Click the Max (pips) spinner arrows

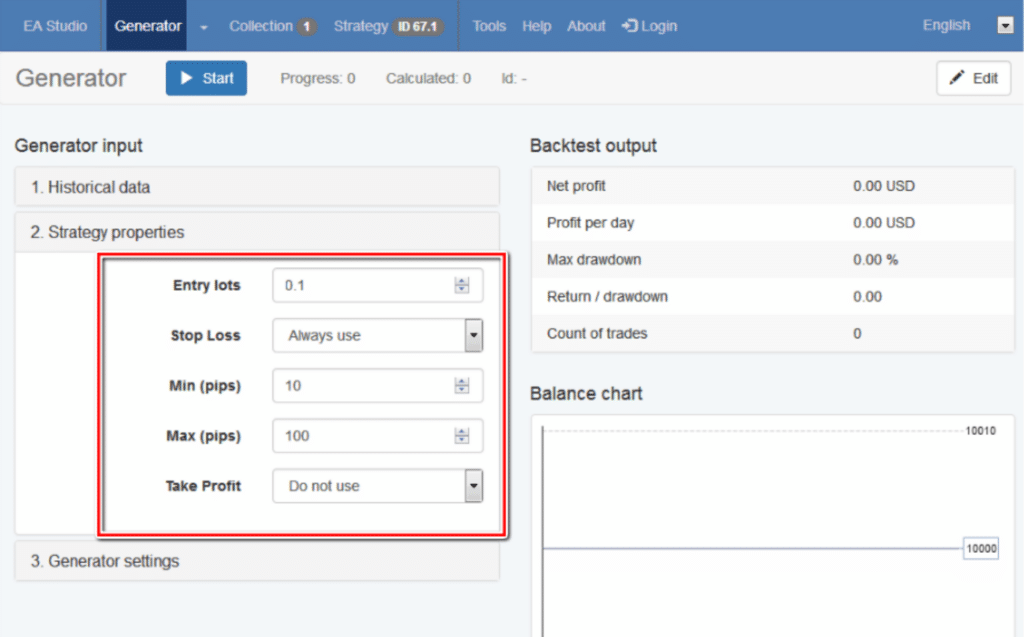pyautogui.click(x=461, y=436)
